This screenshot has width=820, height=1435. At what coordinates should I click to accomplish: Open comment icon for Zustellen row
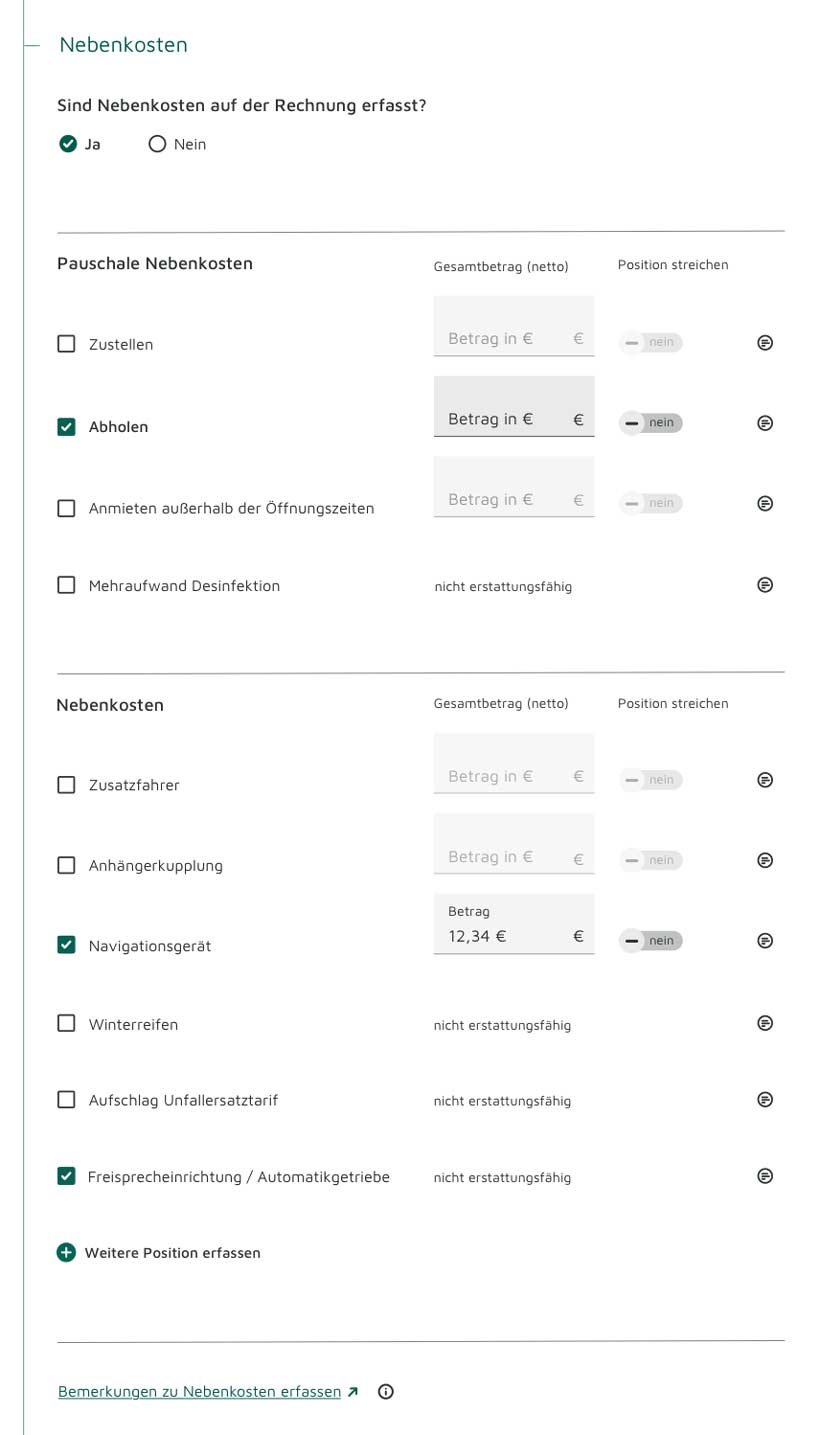click(765, 343)
